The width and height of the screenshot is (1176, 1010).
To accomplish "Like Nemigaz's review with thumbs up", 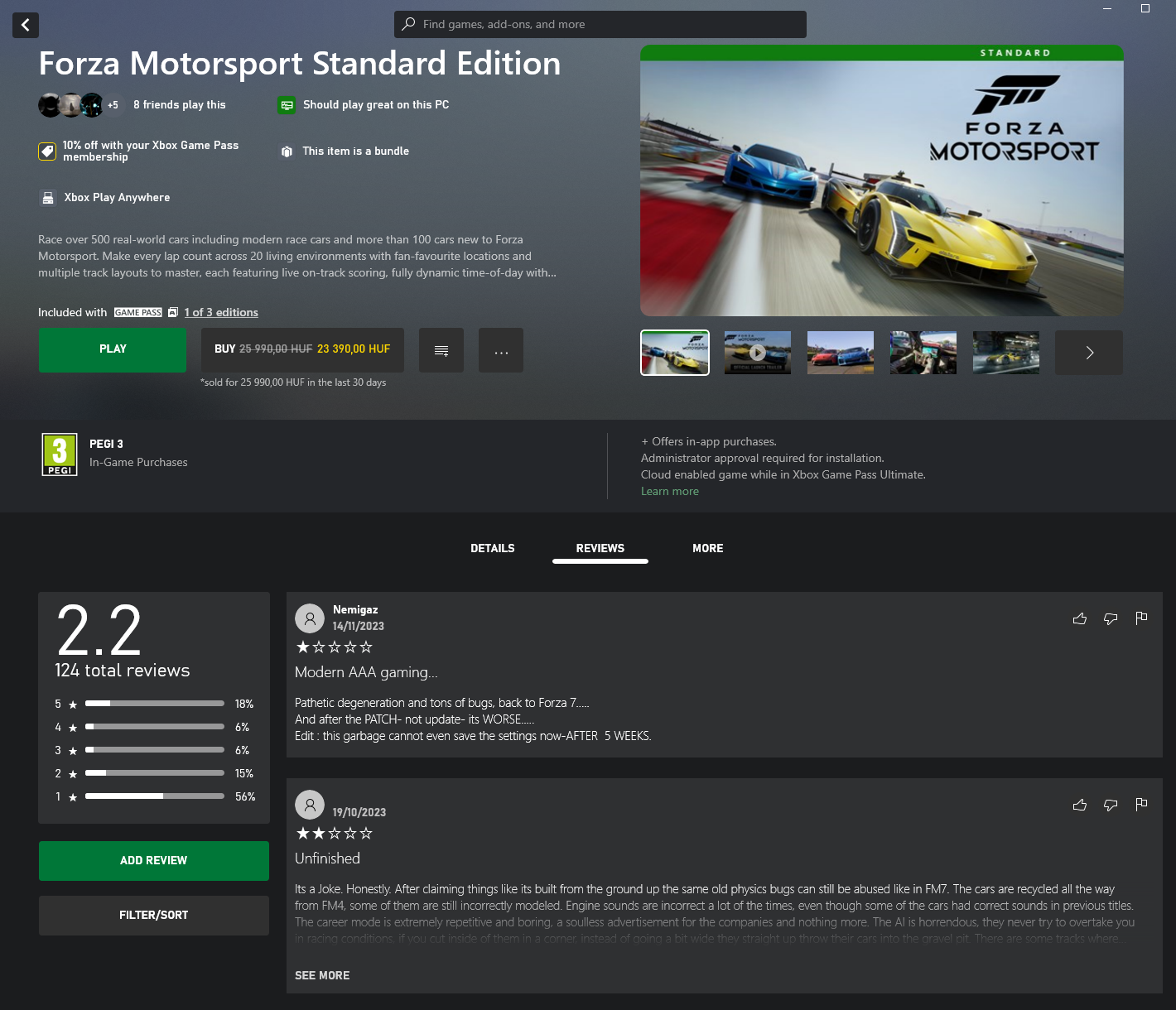I will [x=1080, y=618].
